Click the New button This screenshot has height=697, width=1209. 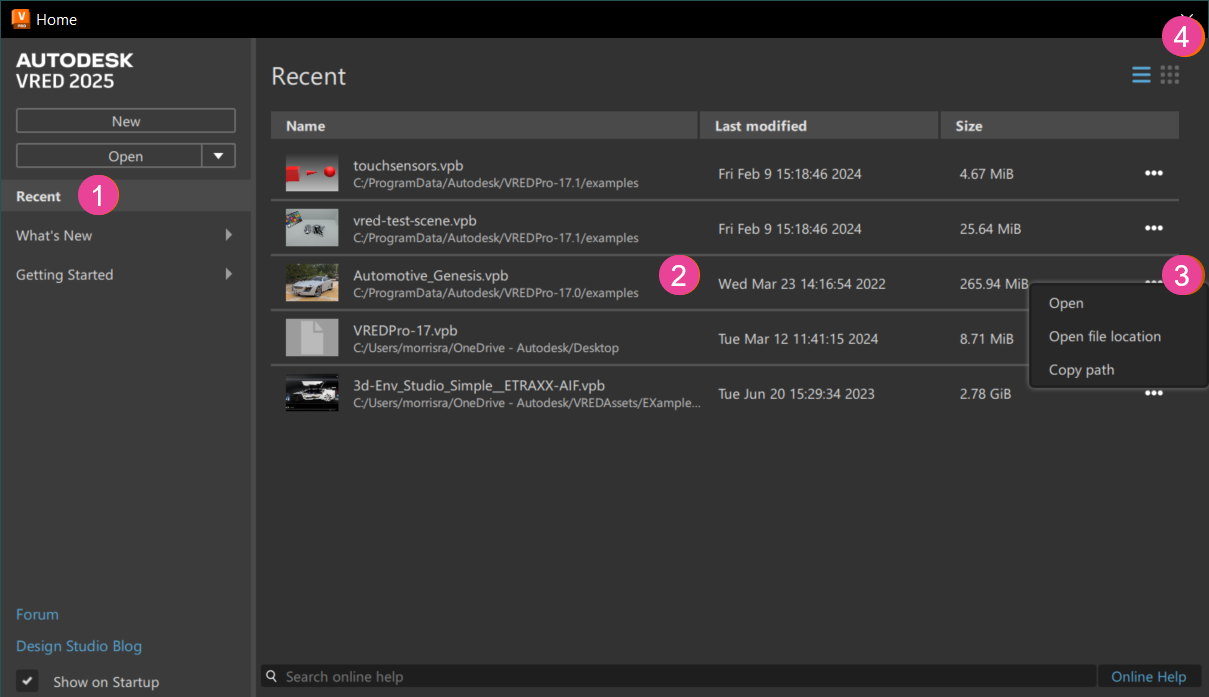pos(126,121)
